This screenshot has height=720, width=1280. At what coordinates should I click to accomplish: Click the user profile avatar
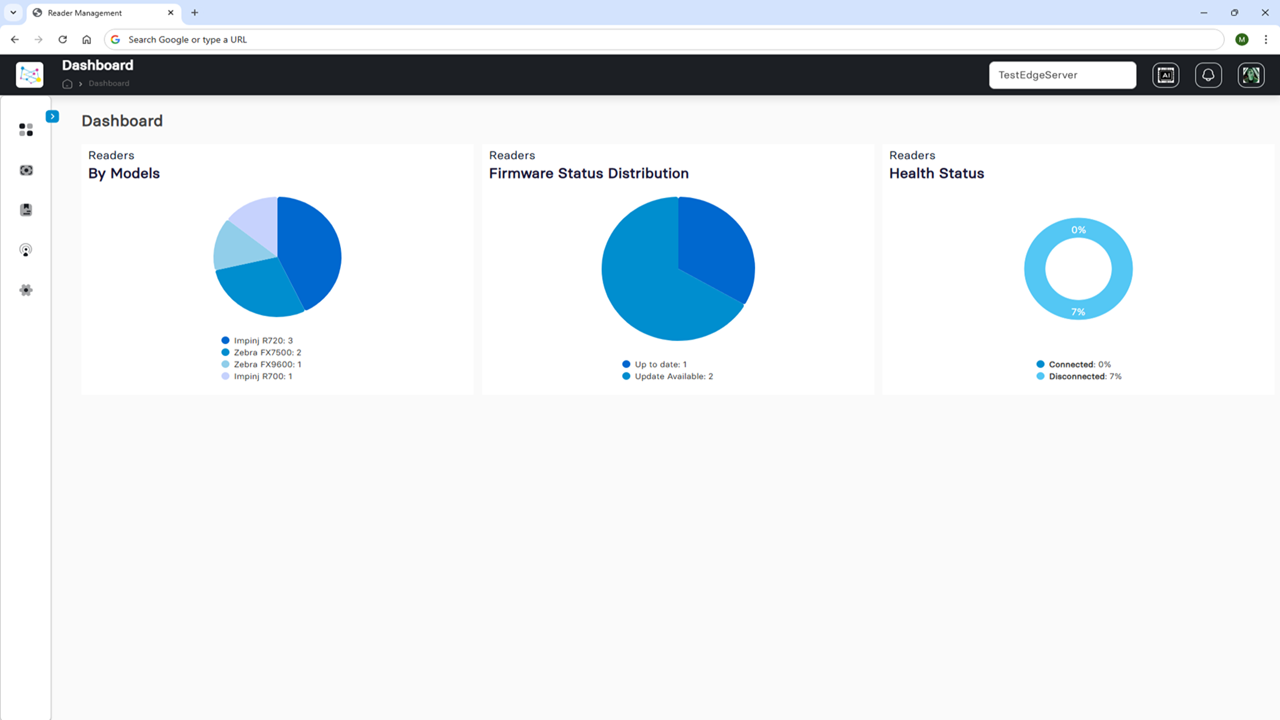click(1251, 75)
